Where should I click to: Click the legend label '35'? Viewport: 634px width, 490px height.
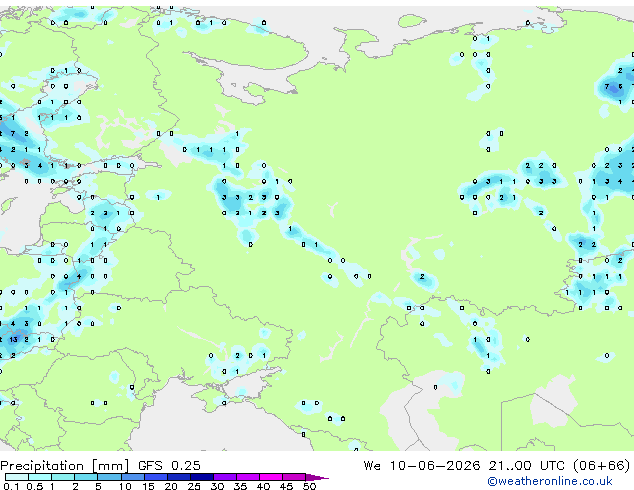point(240,486)
